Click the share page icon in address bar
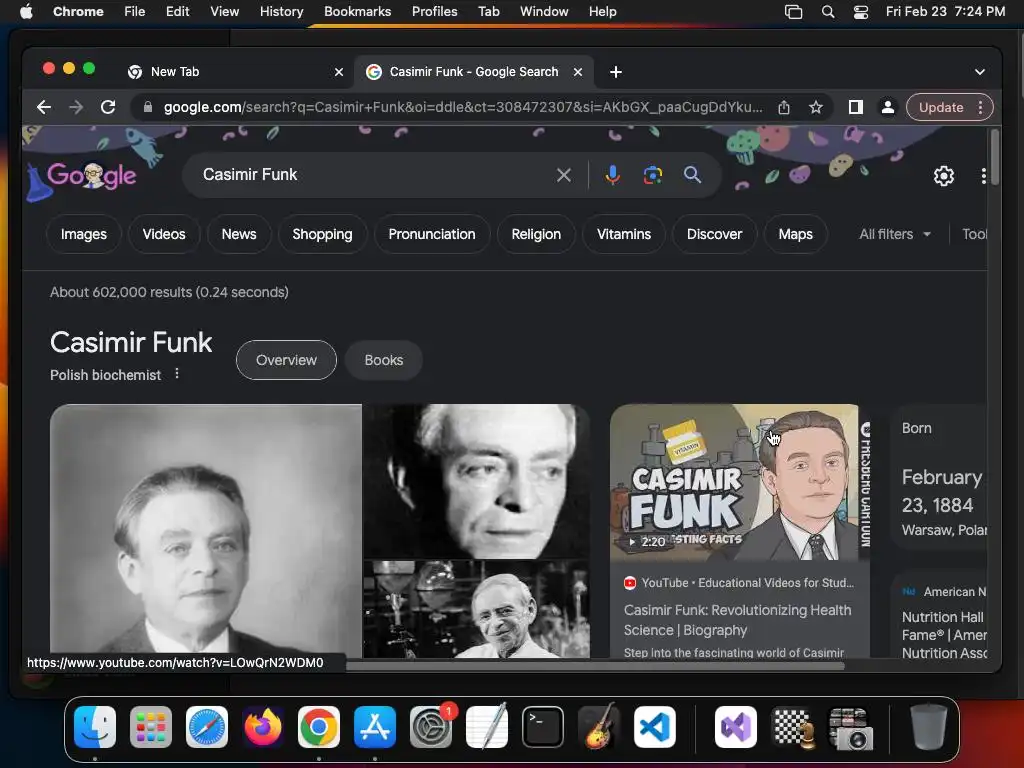The height and width of the screenshot is (768, 1024). [x=784, y=107]
